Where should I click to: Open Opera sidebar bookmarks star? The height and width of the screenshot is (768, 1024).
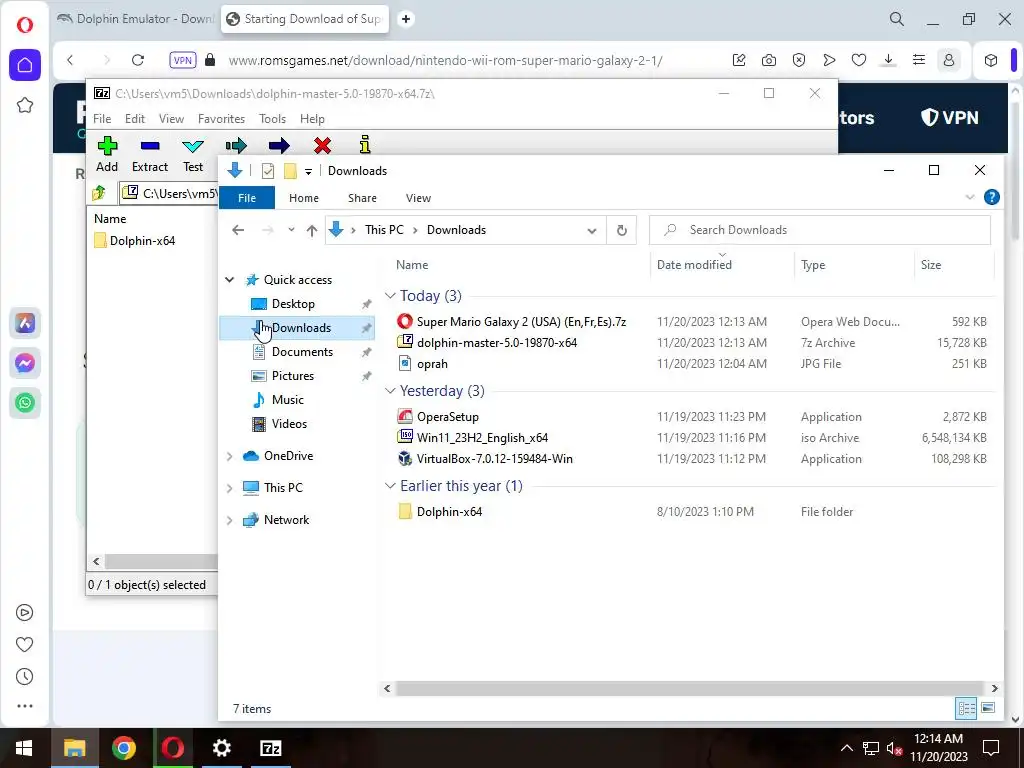(25, 105)
